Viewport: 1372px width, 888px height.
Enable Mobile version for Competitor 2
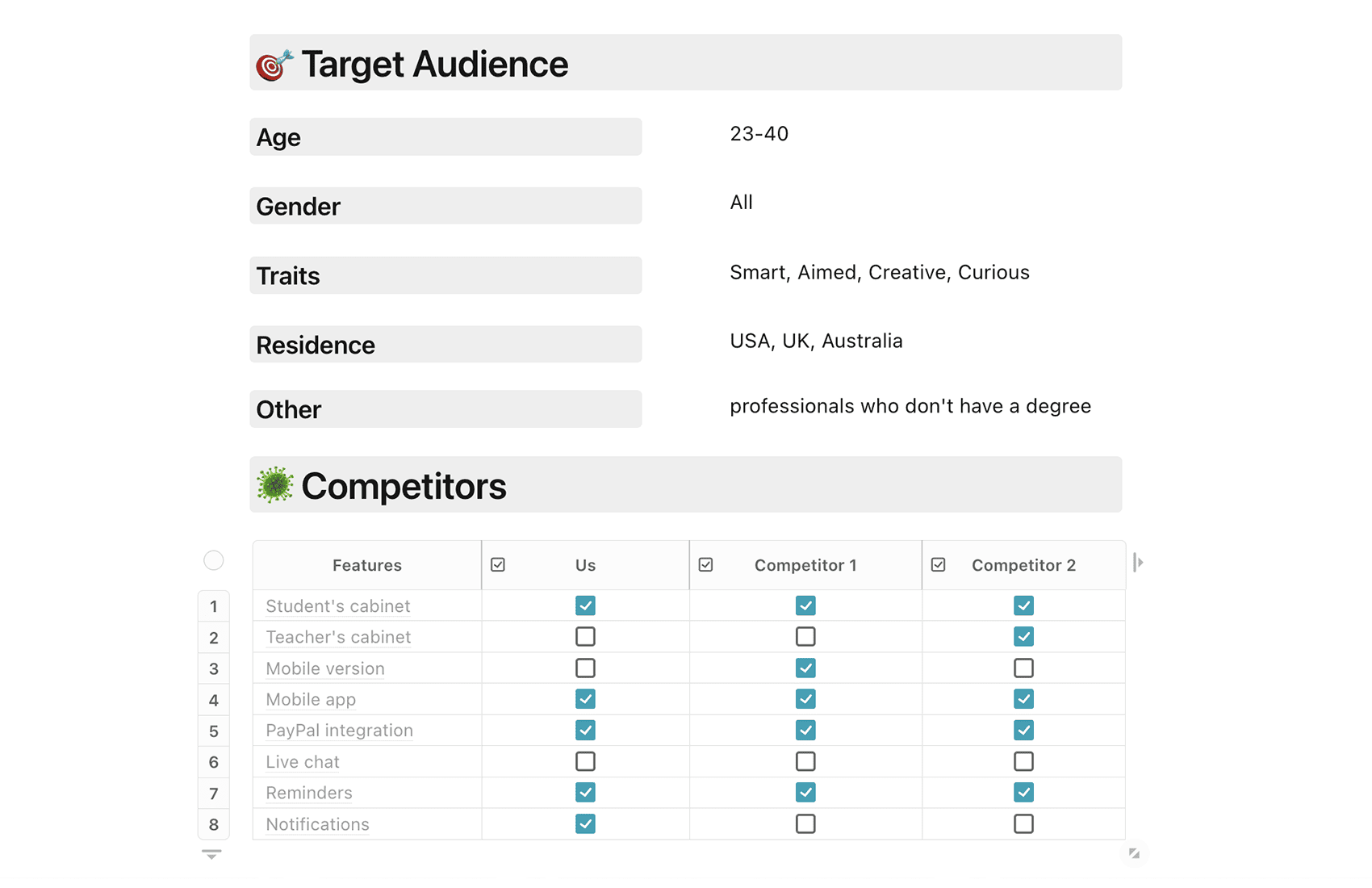[1023, 668]
